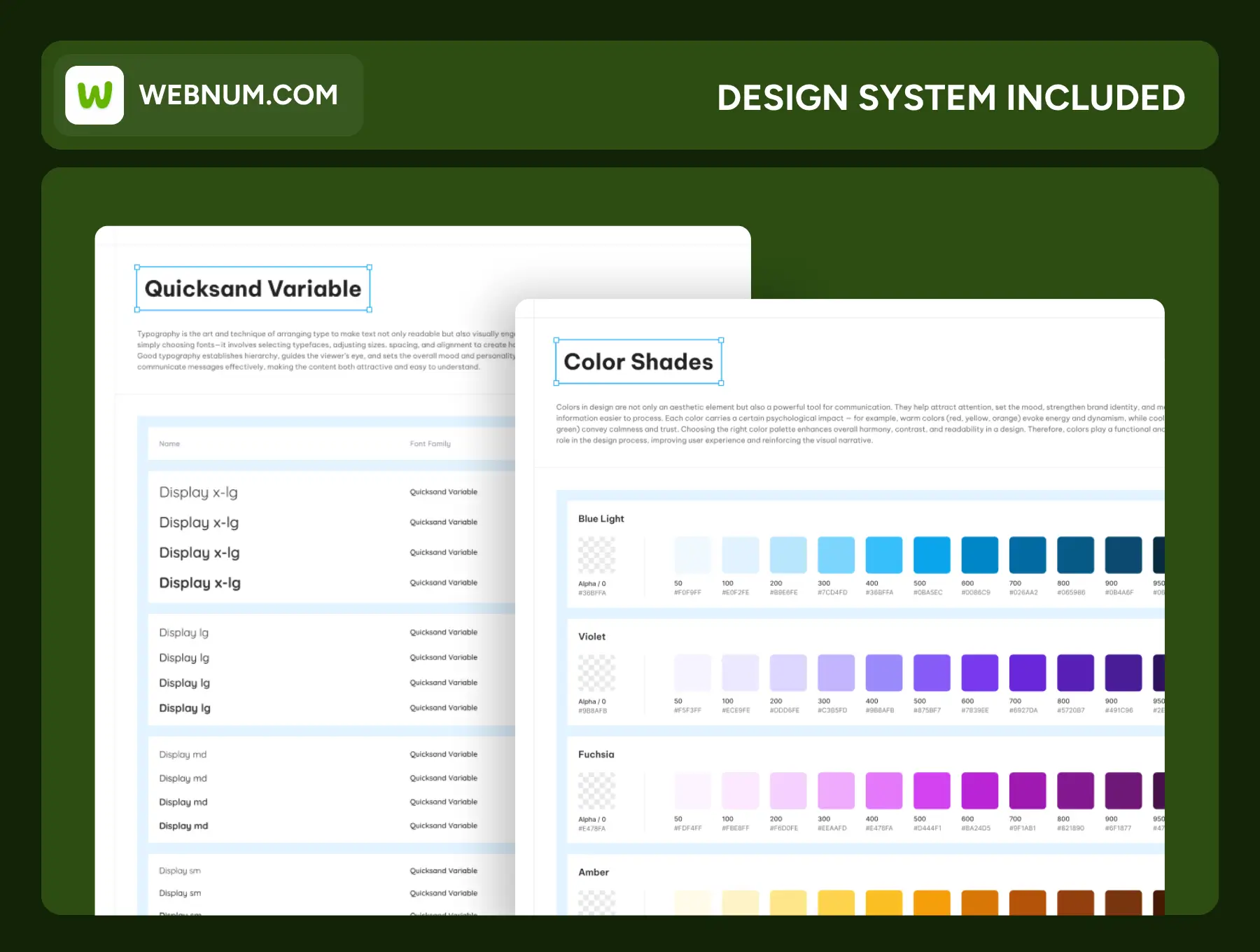Pick the Blue Light 900 color swatch
This screenshot has height=952, width=1260.
1123,555
